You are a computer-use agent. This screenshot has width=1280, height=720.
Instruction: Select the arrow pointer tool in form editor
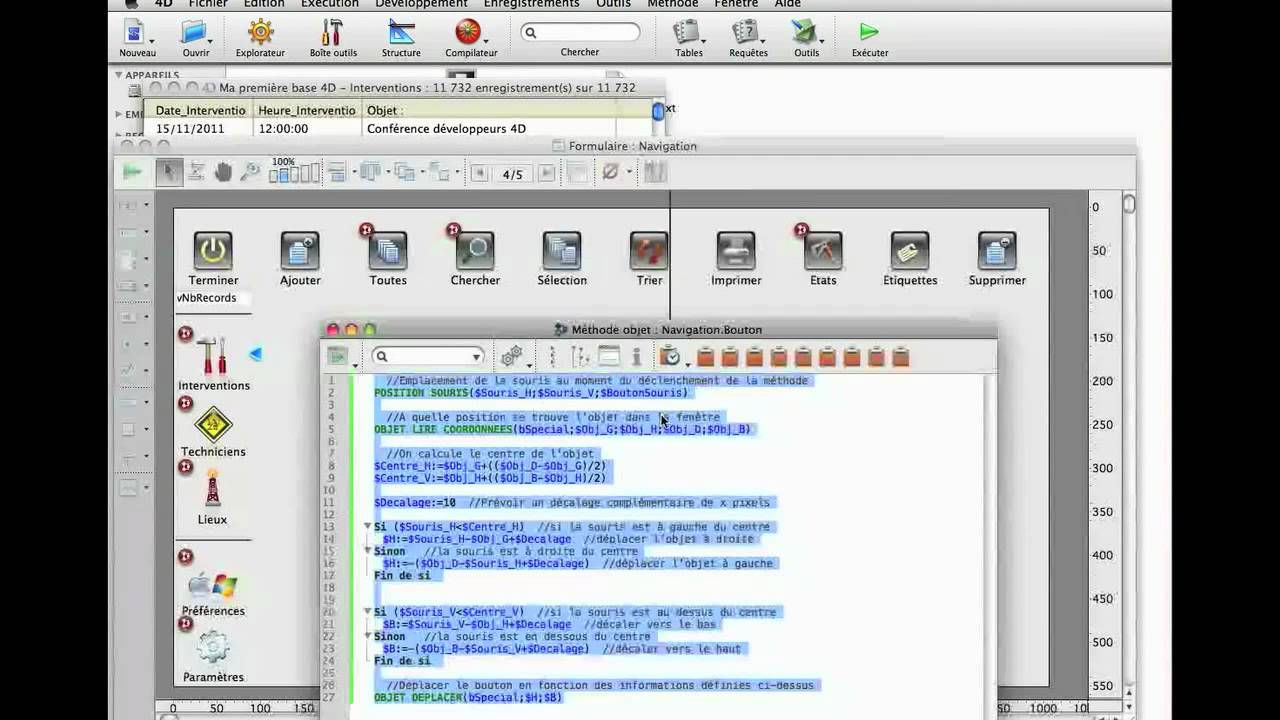coord(169,172)
